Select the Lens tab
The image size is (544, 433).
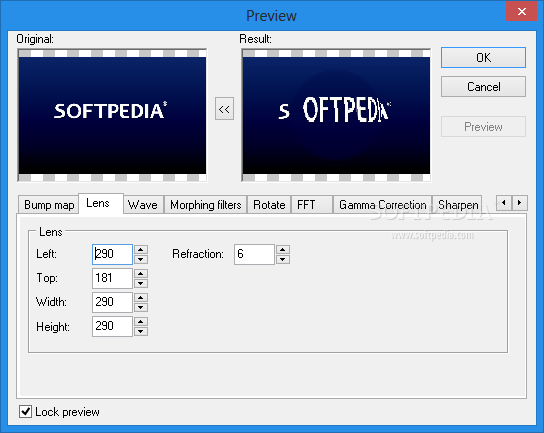pos(101,203)
